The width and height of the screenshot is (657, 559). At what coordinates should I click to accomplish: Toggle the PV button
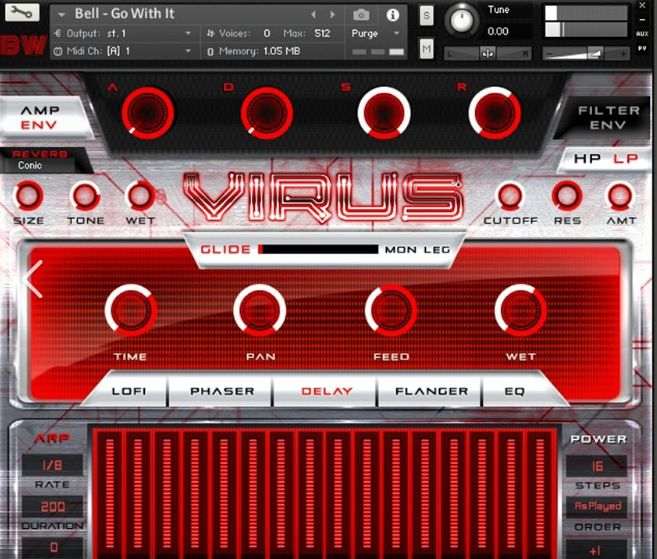tap(642, 49)
